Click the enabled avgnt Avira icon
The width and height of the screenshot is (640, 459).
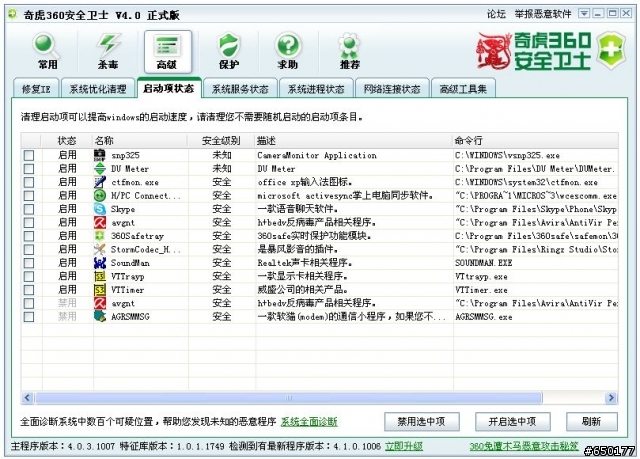(x=100, y=222)
